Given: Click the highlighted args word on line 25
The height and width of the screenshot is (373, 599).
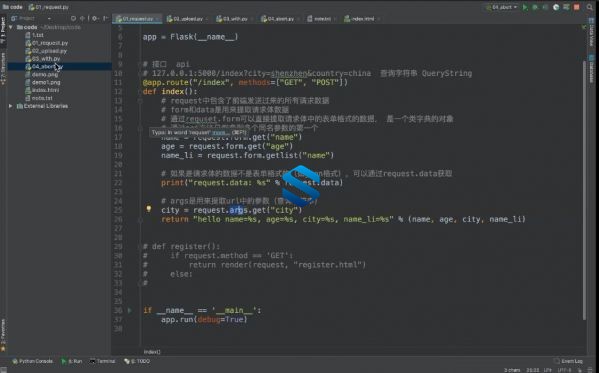Looking at the screenshot, I should point(238,210).
